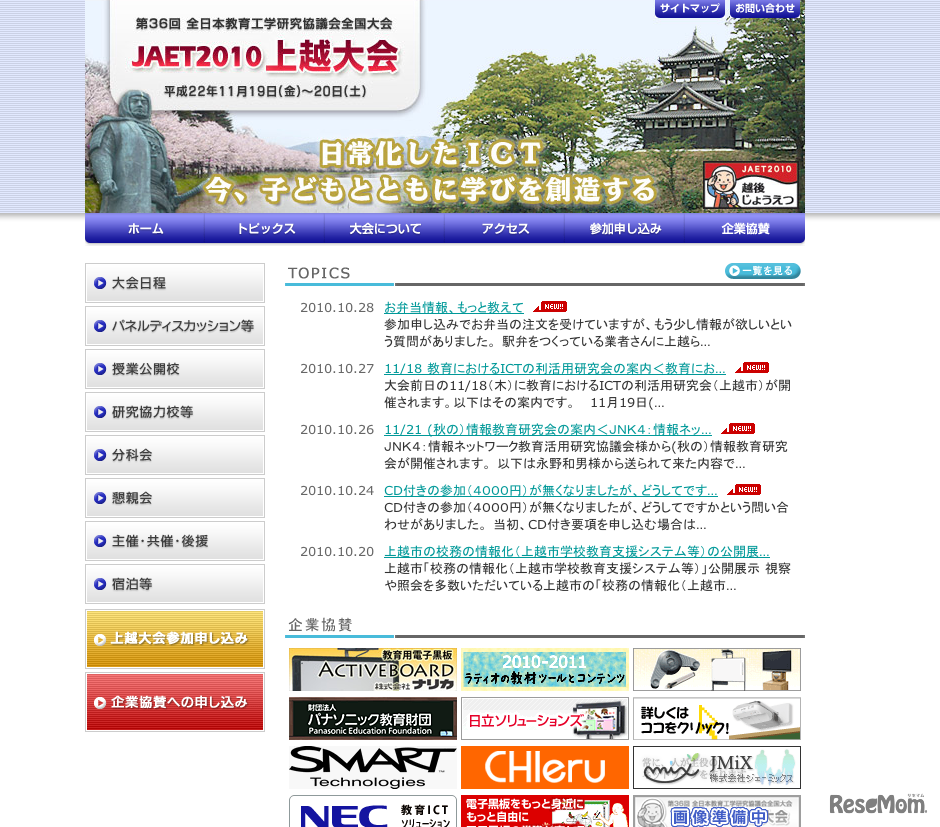940x827 pixels.
Task: Click the yellow 上越大会参加申し込み button
Action: [175, 638]
